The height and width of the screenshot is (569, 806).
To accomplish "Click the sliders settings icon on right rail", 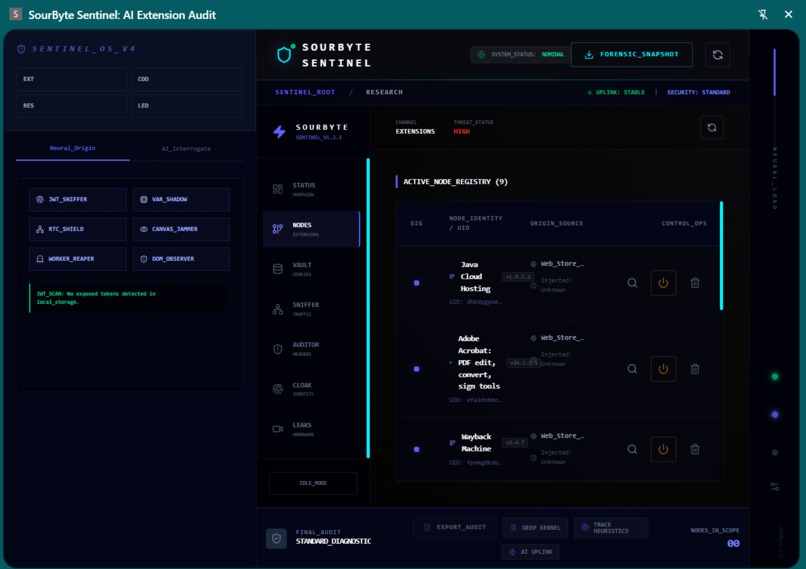I will point(775,486).
